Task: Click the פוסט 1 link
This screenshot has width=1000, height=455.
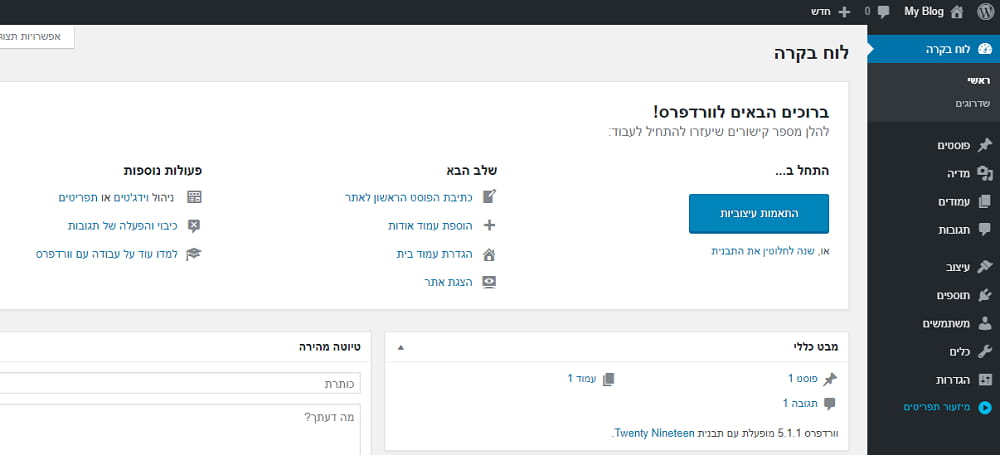Action: [803, 378]
